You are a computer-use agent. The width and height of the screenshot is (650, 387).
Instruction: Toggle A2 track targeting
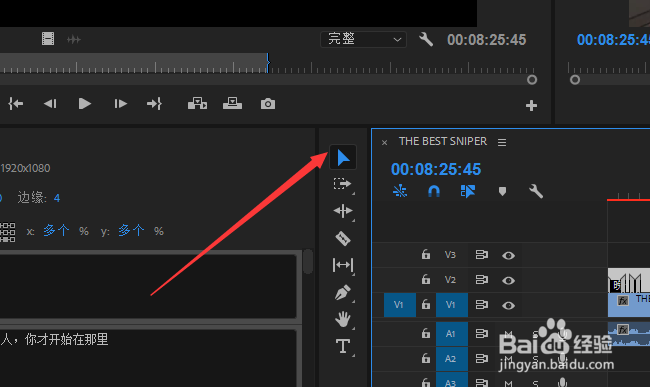(x=452, y=359)
